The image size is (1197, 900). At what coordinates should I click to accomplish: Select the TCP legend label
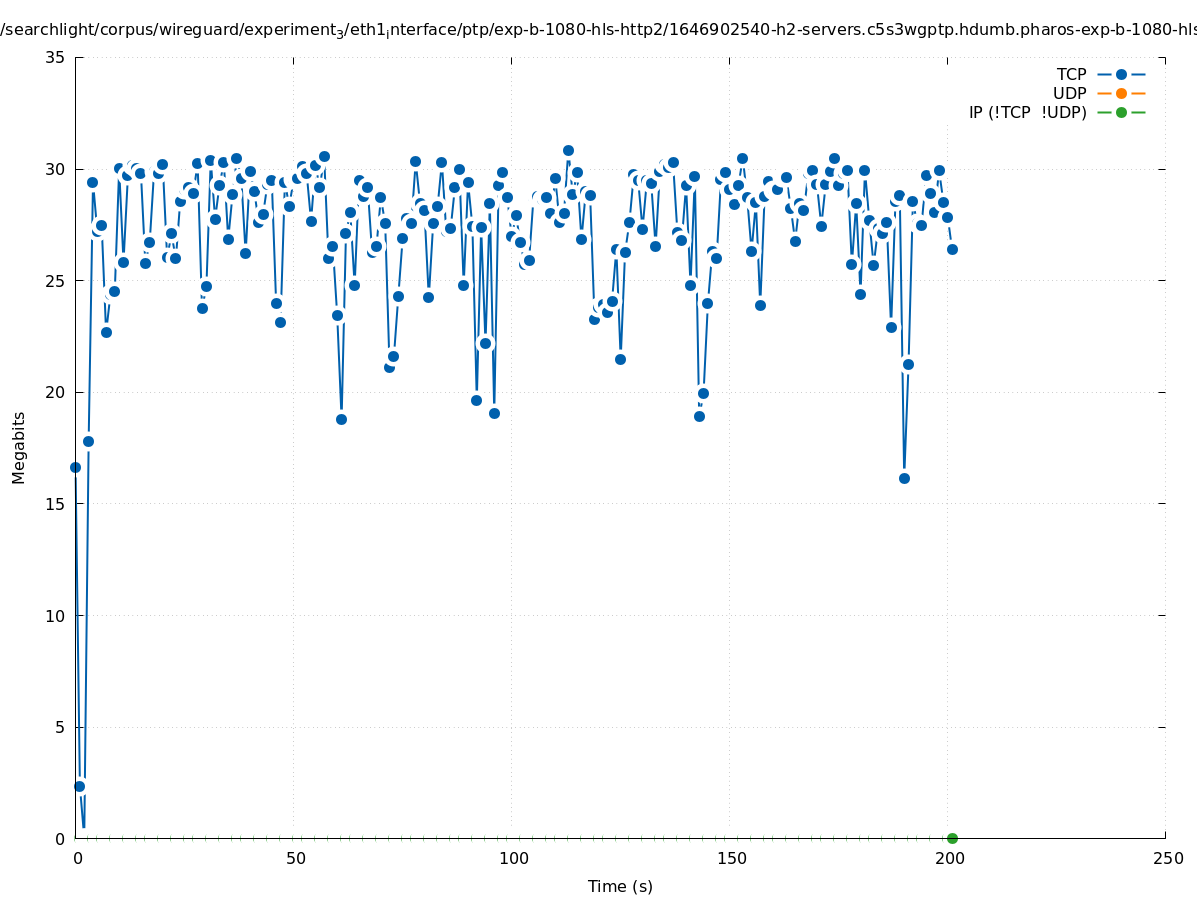pyautogui.click(x=1071, y=74)
